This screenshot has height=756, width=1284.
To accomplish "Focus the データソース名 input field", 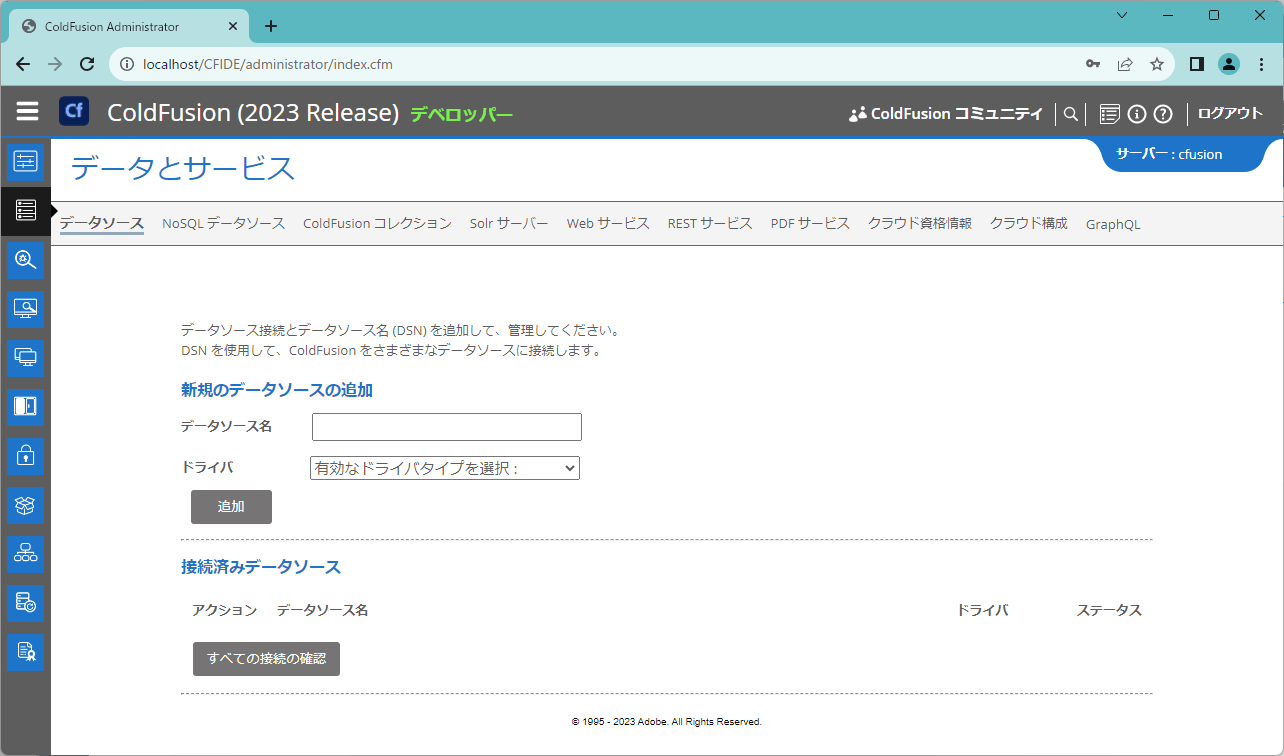I will click(447, 427).
